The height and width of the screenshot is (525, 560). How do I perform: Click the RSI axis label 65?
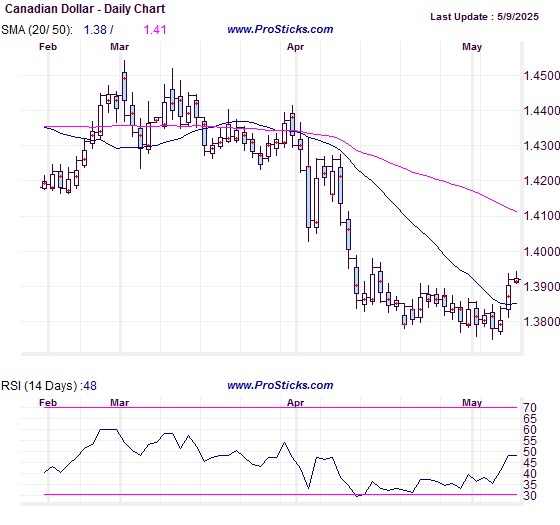tap(530, 419)
